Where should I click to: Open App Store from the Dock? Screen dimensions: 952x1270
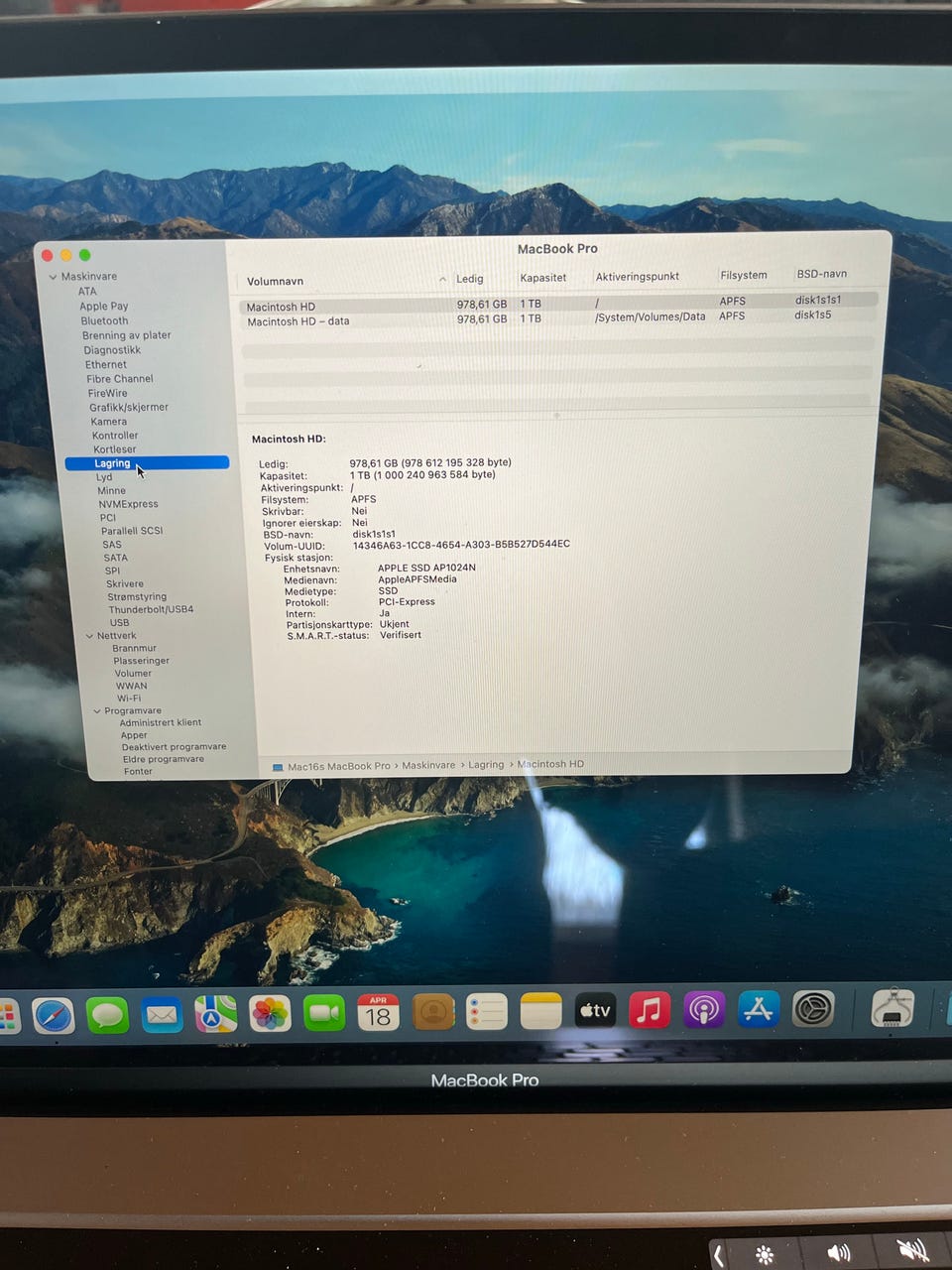(759, 1009)
